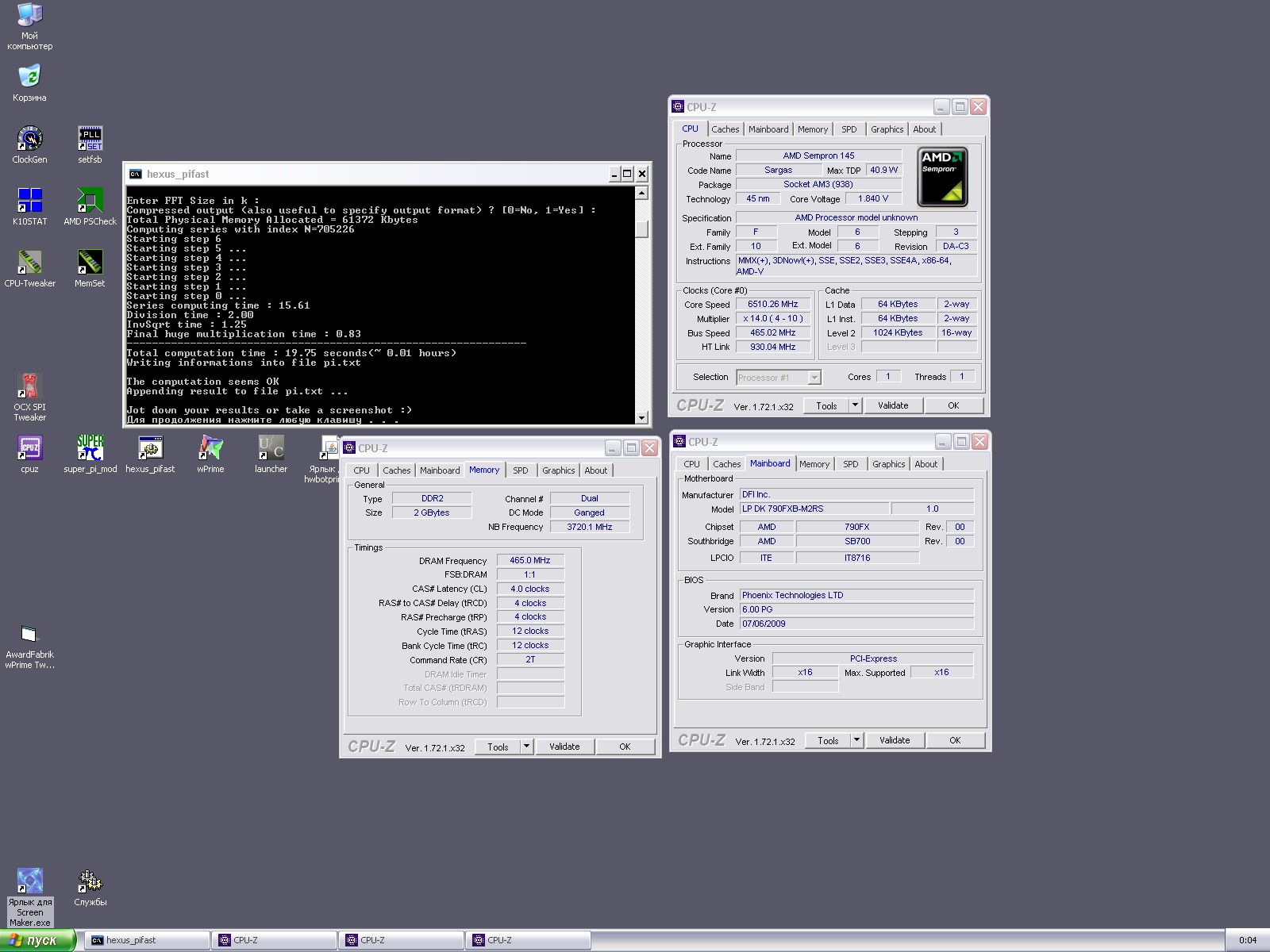Image resolution: width=1270 pixels, height=952 pixels.
Task: Select About tab in CPU-Z mainboard window
Action: pos(926,464)
